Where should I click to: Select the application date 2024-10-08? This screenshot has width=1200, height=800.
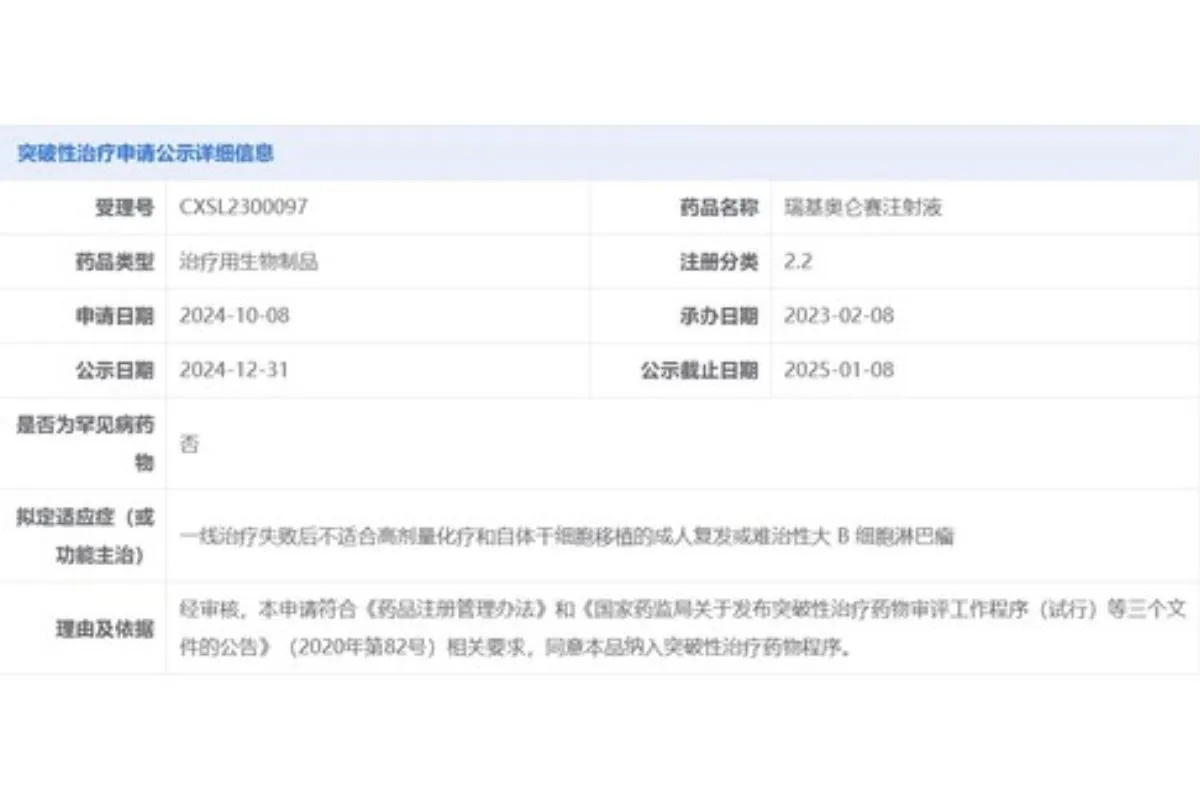[234, 316]
